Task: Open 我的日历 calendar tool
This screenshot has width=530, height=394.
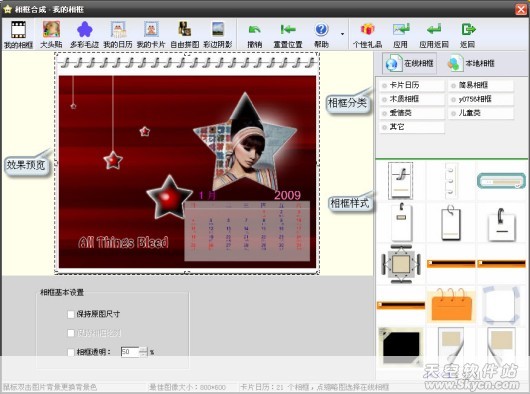Action: [x=118, y=34]
